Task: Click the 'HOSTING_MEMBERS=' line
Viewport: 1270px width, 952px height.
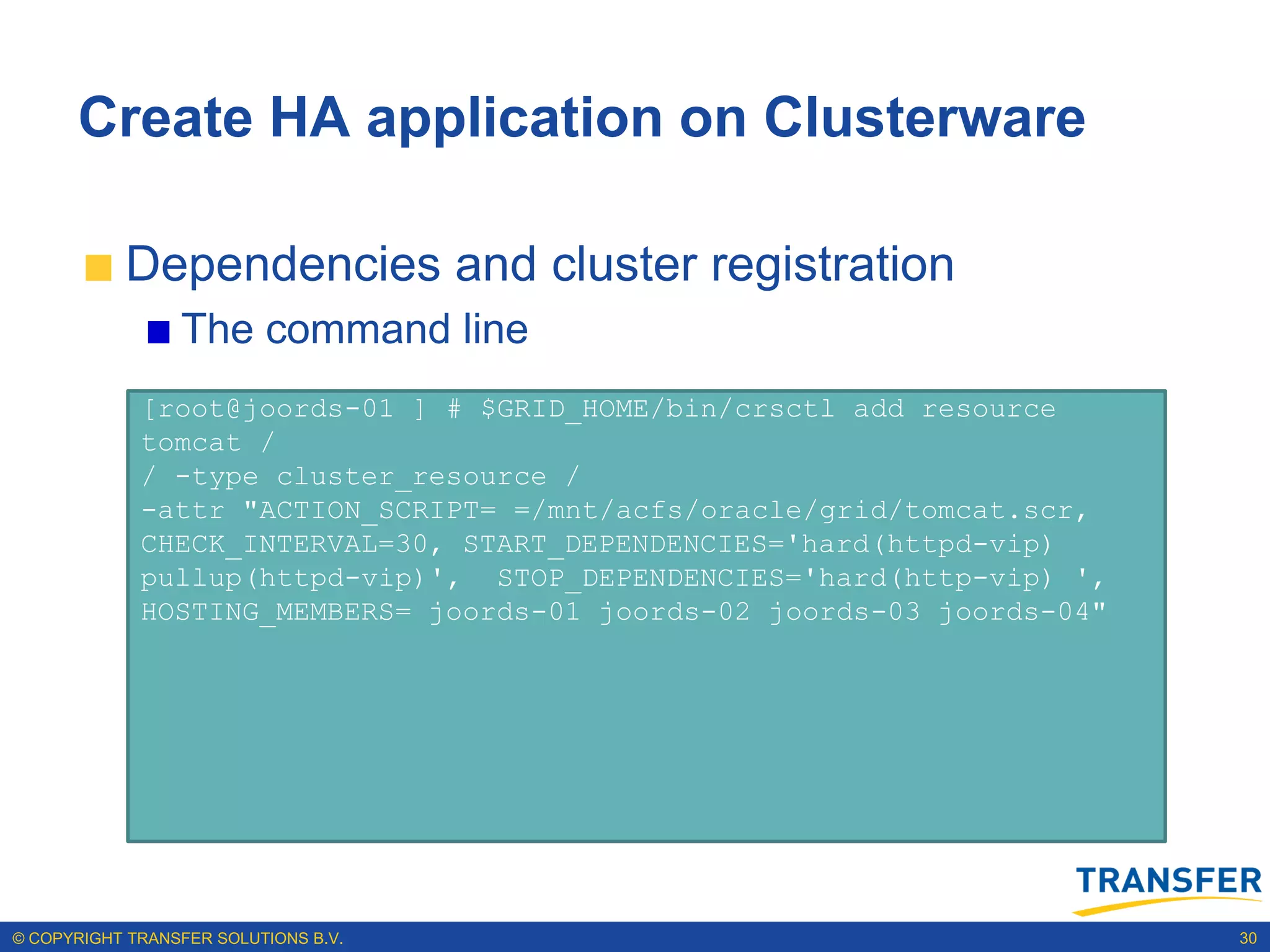Action: [x=623, y=612]
